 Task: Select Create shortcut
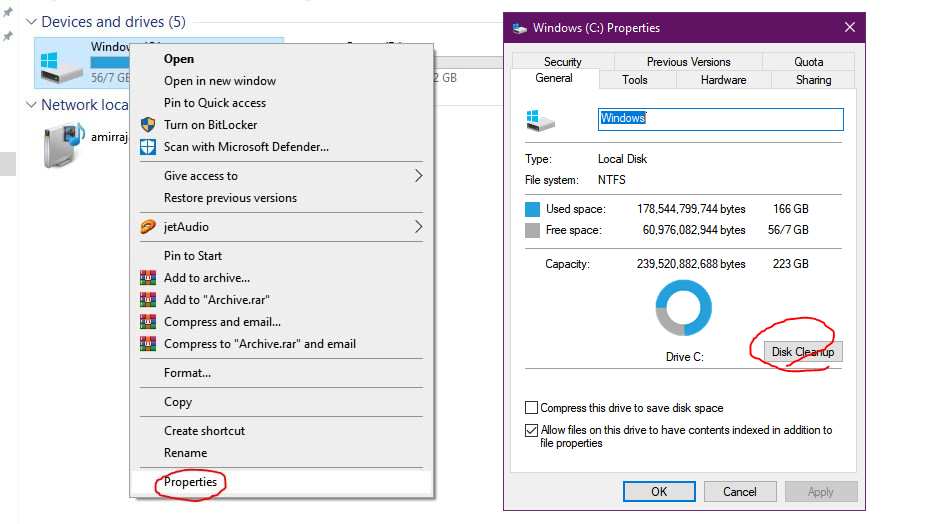[x=205, y=431]
